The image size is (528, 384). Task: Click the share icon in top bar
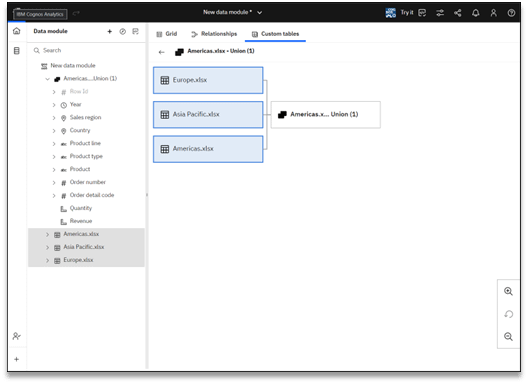pos(458,13)
